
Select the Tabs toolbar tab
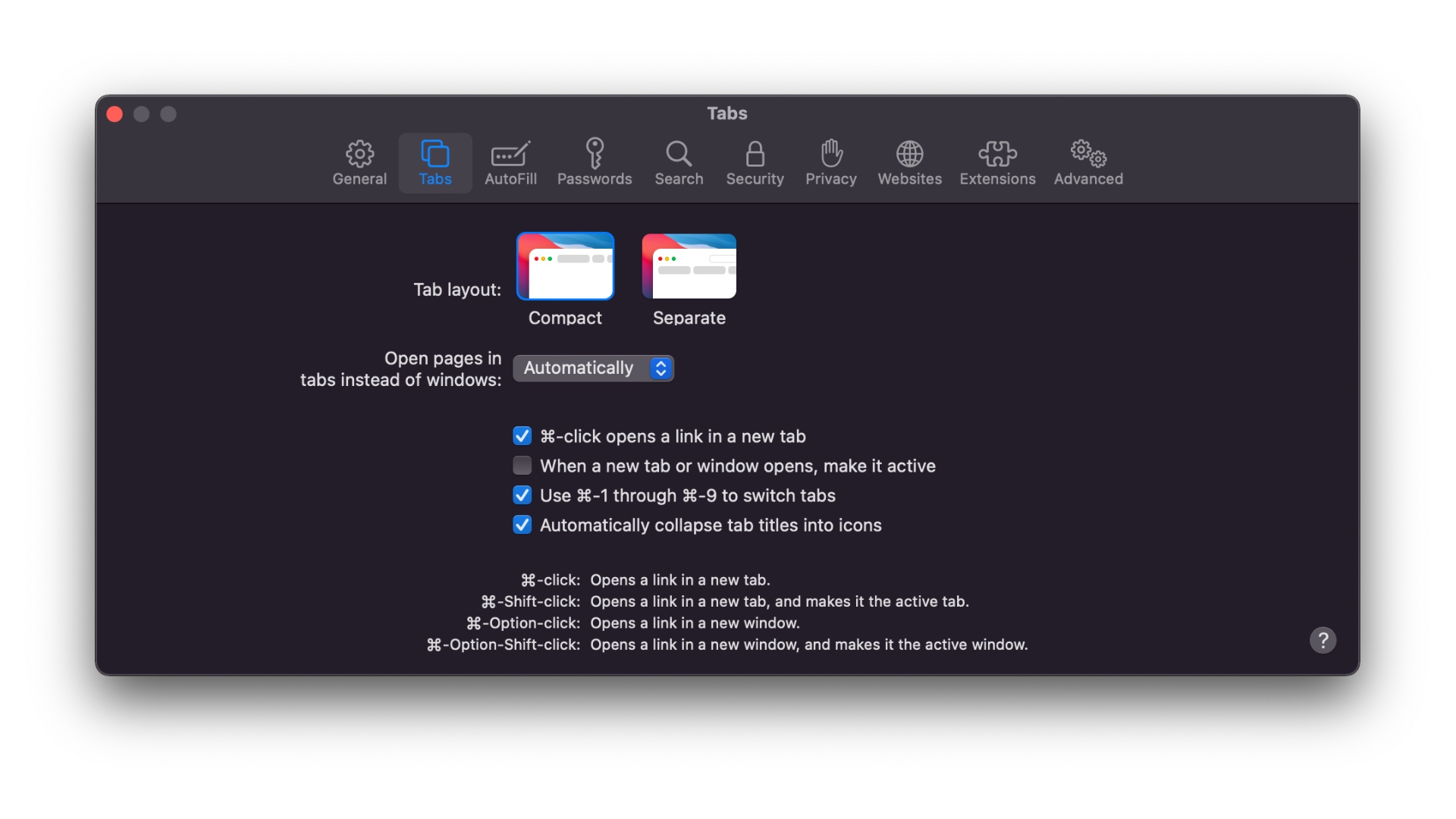point(435,162)
